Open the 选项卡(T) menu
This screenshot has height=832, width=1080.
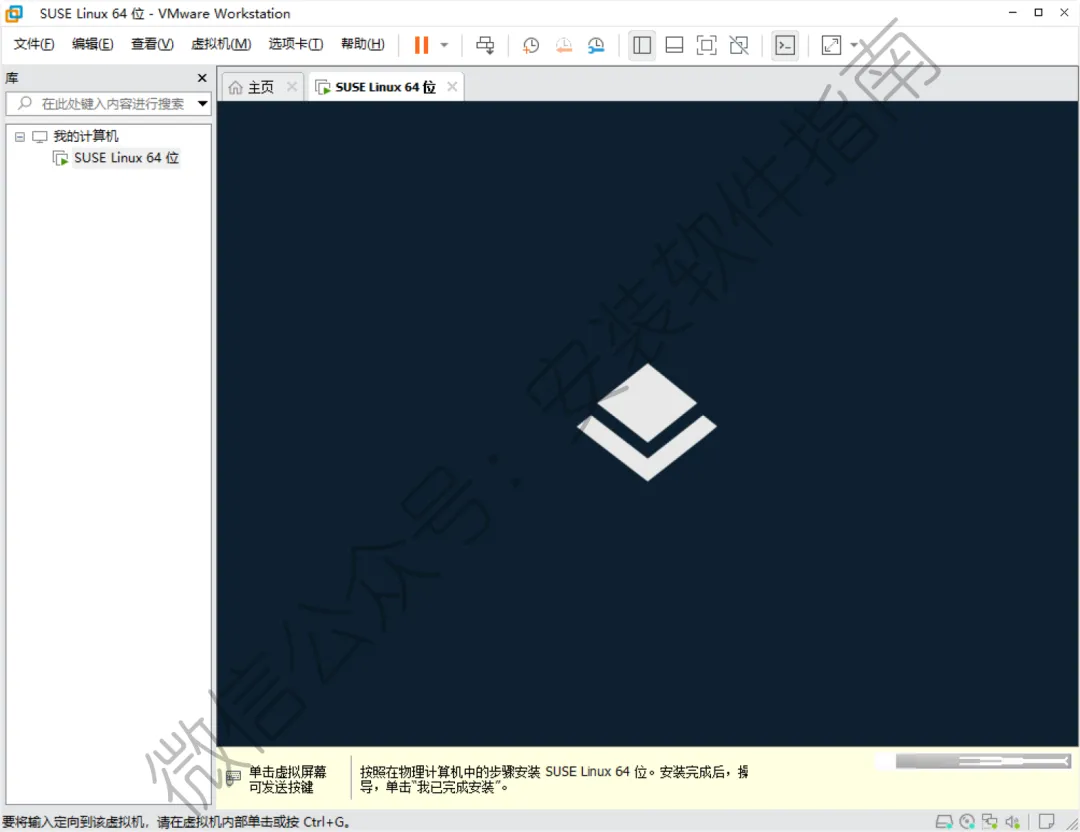pos(295,44)
